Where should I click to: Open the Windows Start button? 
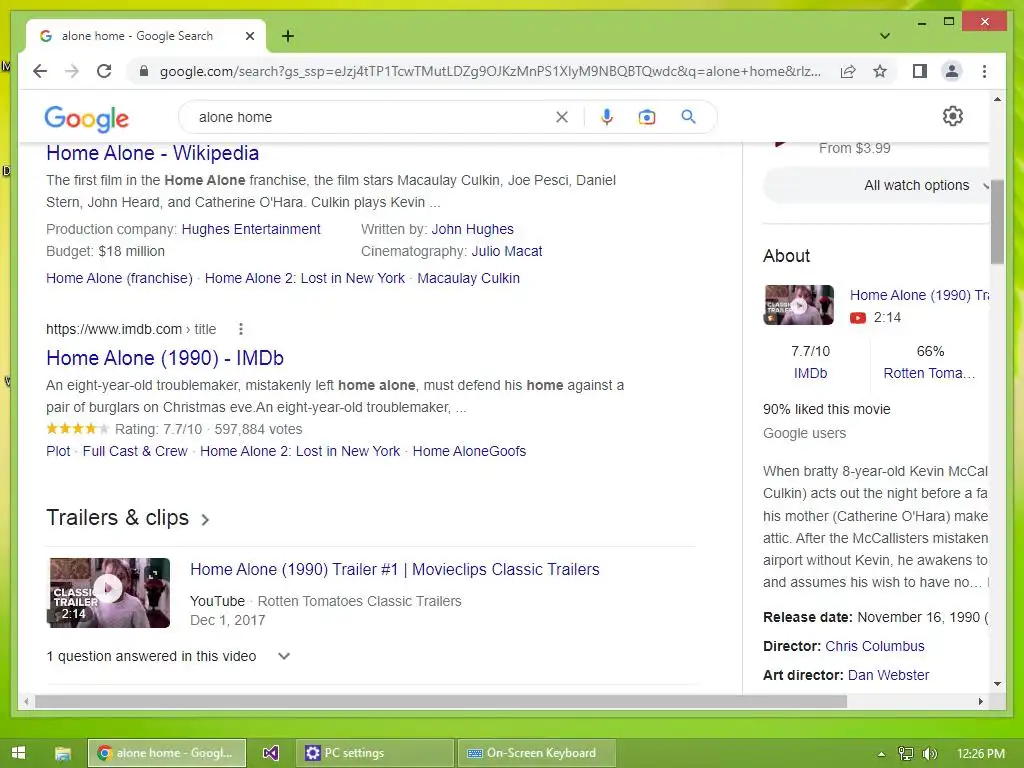18,753
